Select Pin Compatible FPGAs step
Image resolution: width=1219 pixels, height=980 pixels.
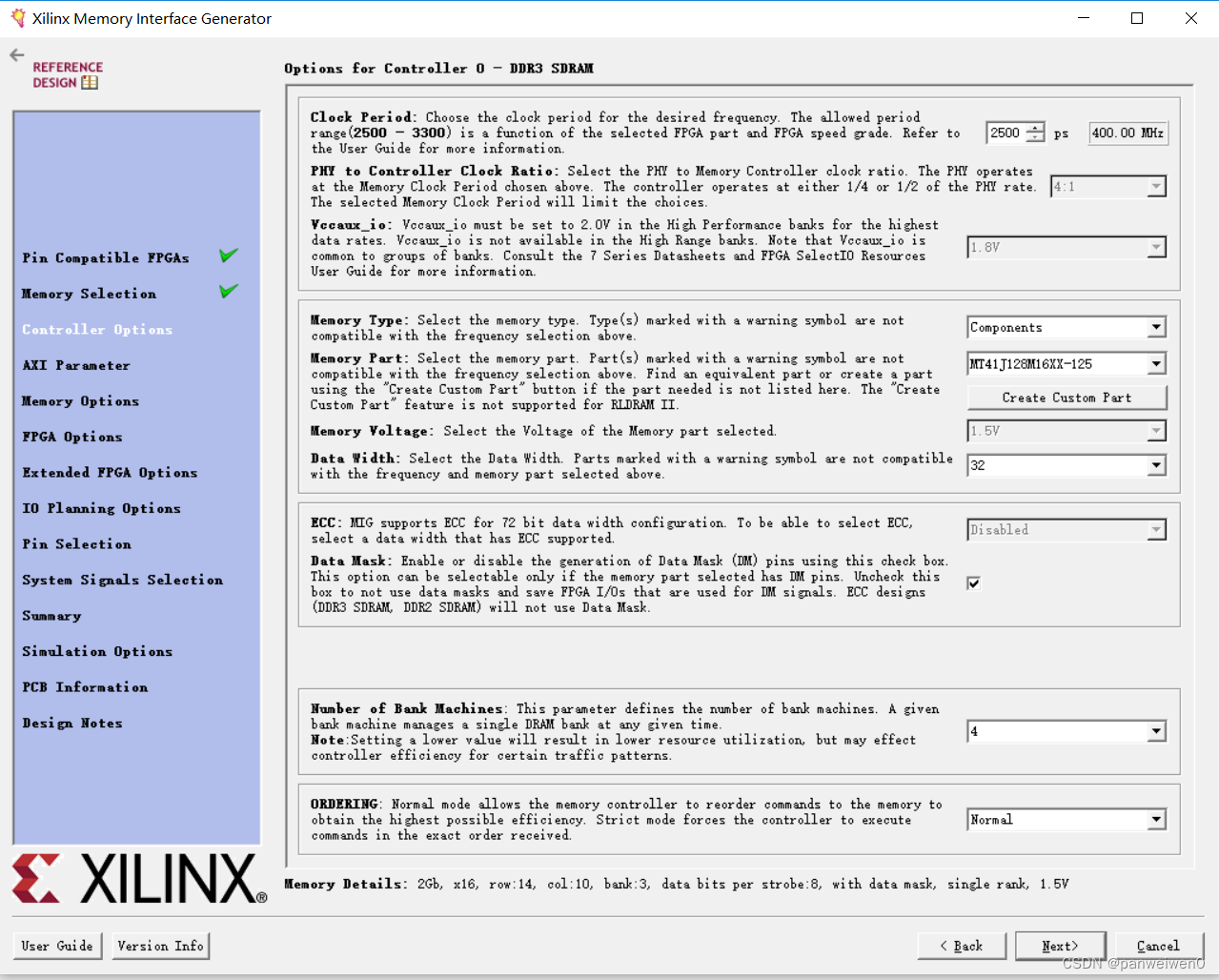pyautogui.click(x=106, y=258)
